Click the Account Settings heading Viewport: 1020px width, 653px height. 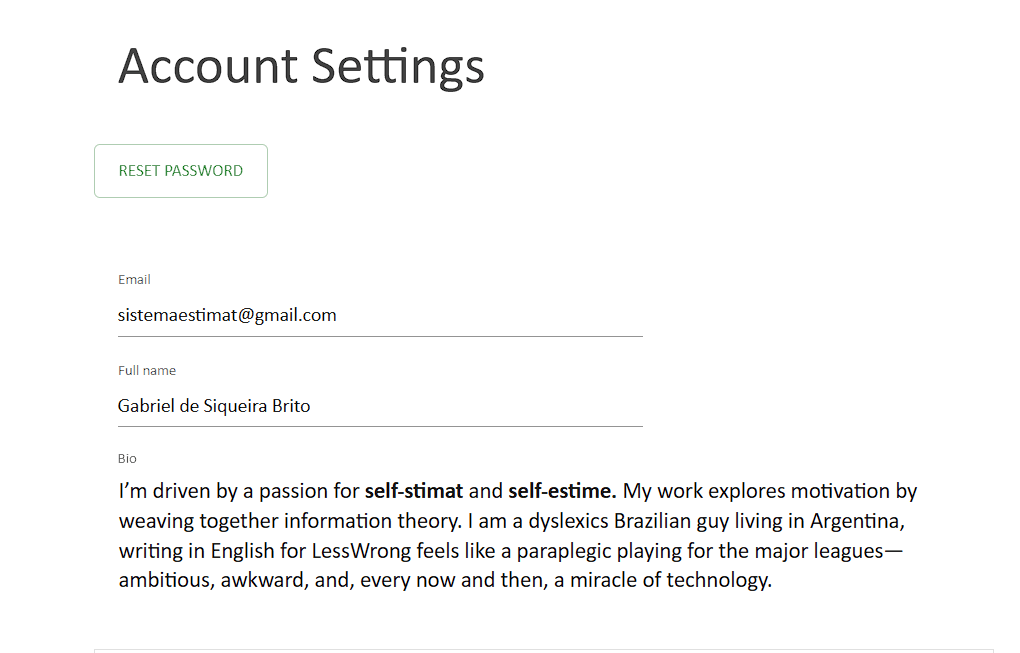point(301,66)
